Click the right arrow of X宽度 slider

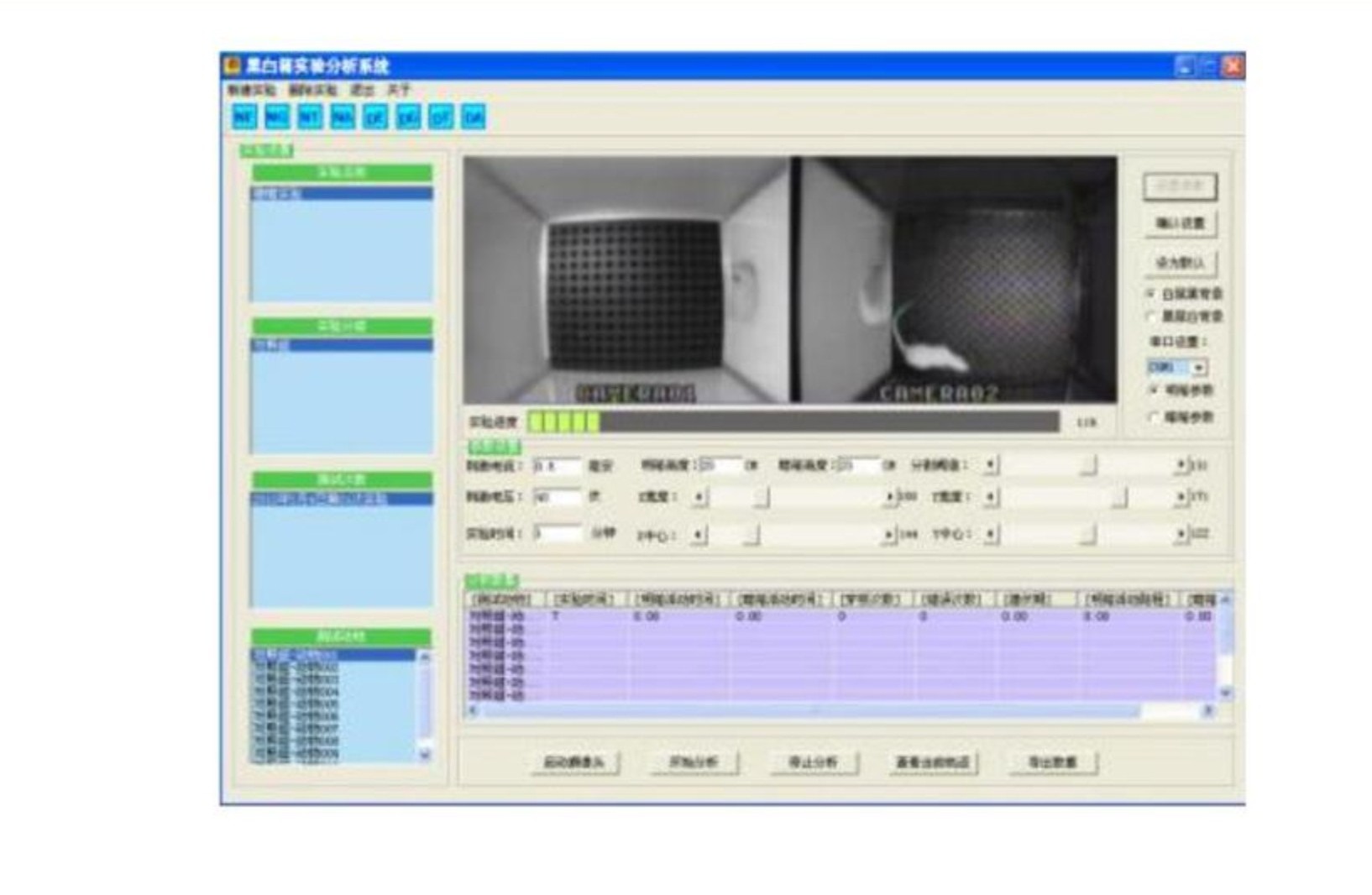click(x=889, y=498)
